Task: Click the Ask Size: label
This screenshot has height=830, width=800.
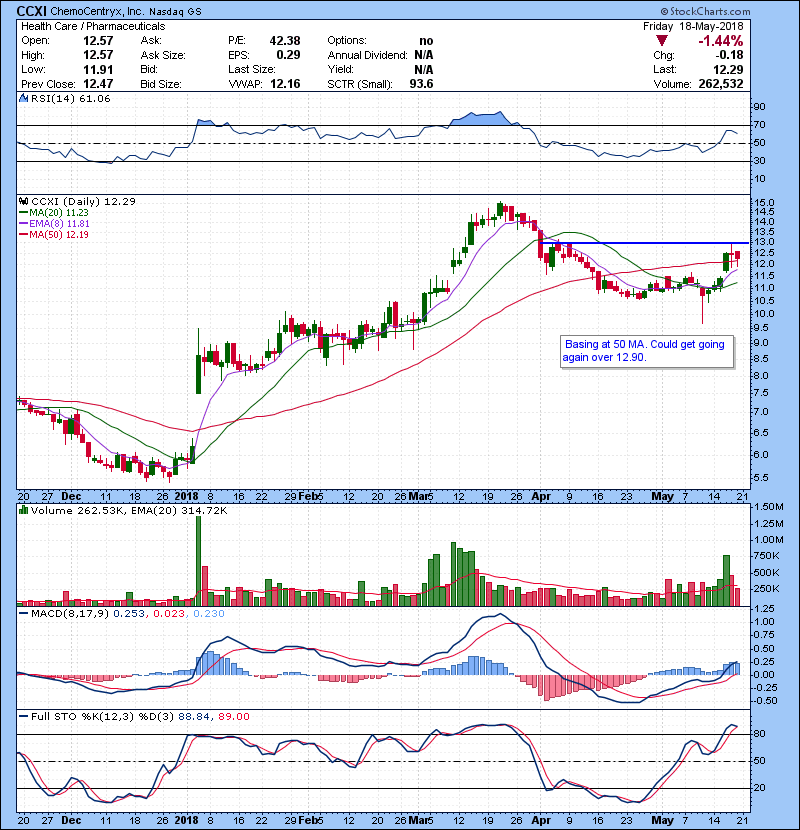Action: point(163,55)
